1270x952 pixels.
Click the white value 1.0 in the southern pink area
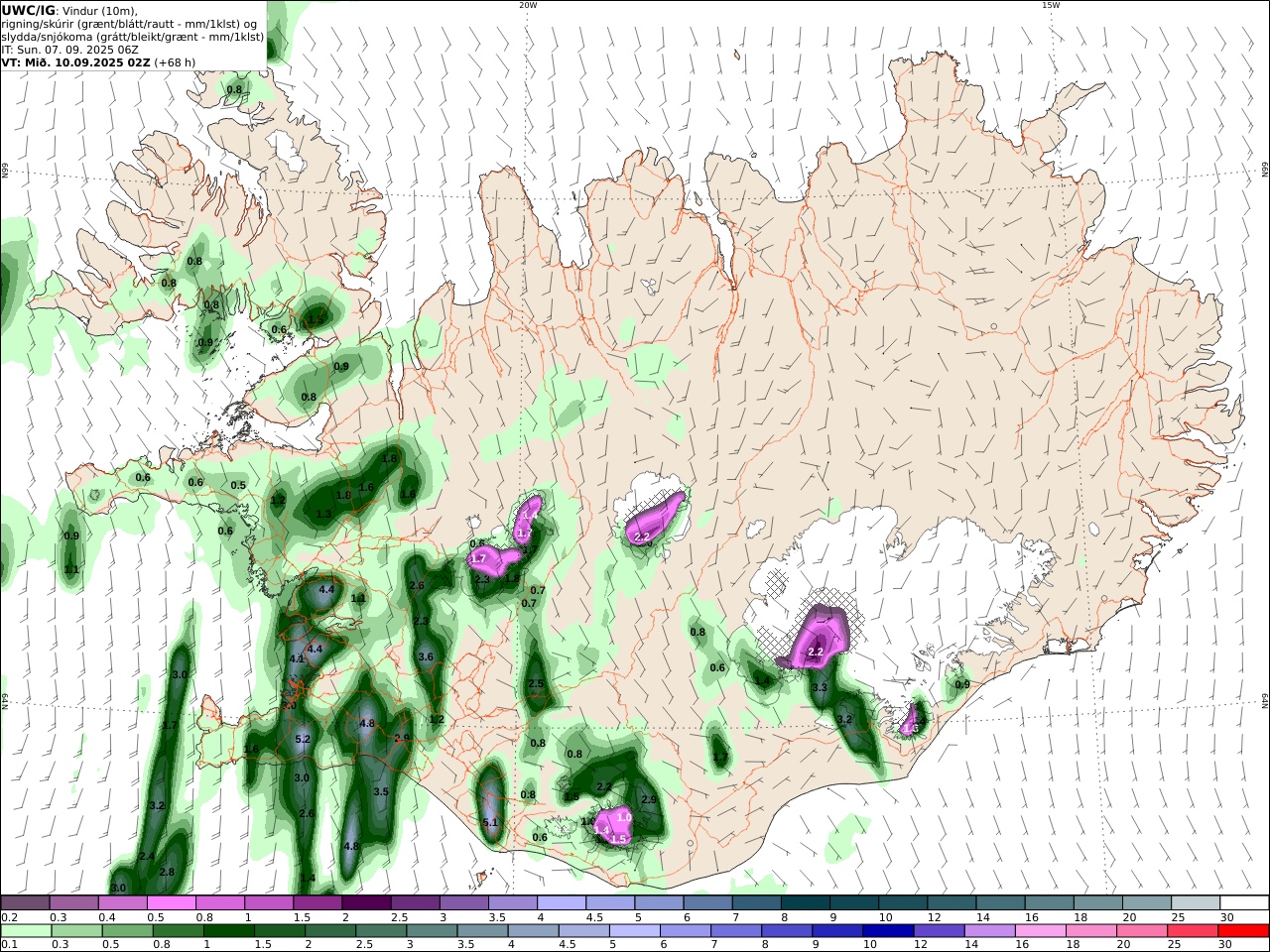(624, 817)
